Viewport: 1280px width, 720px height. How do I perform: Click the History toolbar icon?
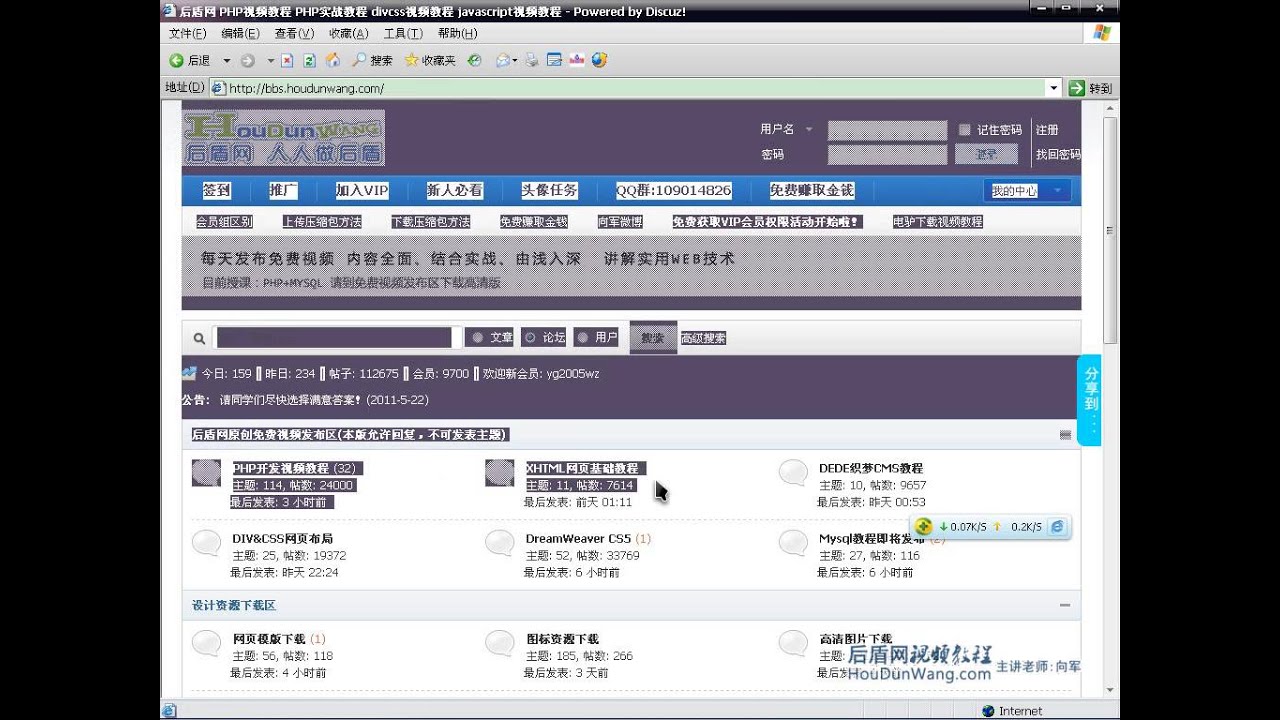475,60
